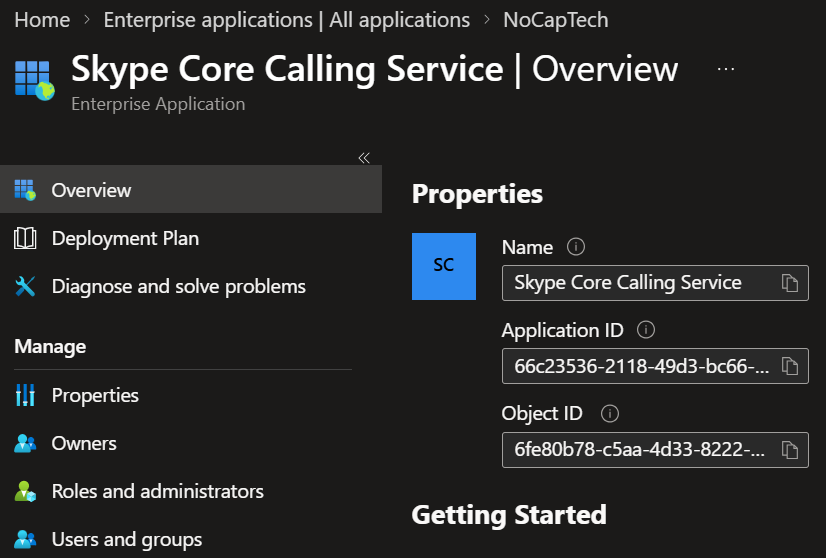This screenshot has height=558, width=826.
Task: Click the Overview grid icon in sidebar
Action: (x=25, y=190)
